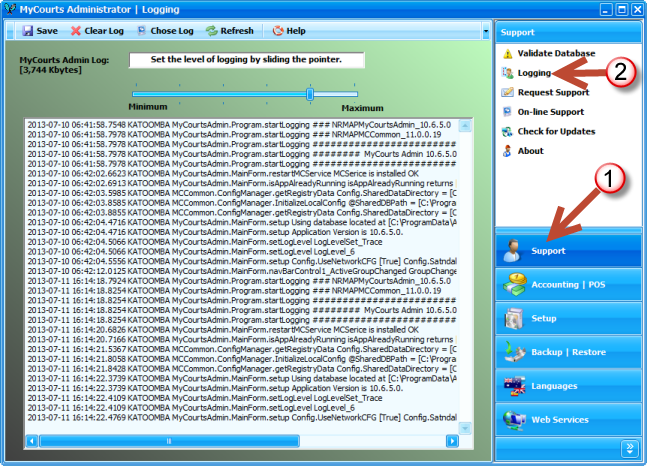The height and width of the screenshot is (466, 647).
Task: Click the logging level slider pointer
Action: click(x=310, y=94)
